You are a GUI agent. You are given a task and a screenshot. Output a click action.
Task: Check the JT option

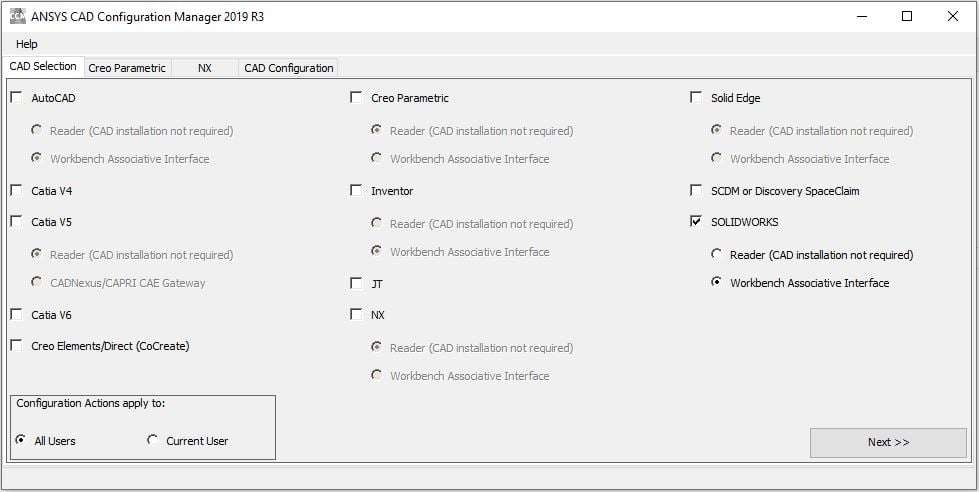[x=356, y=283]
